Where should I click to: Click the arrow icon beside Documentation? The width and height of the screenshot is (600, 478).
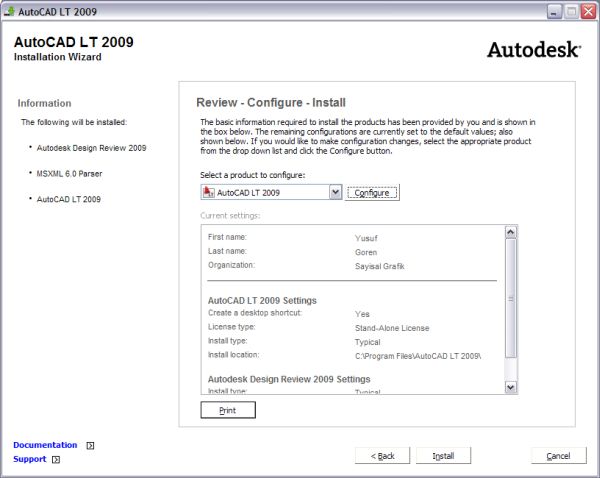90,445
